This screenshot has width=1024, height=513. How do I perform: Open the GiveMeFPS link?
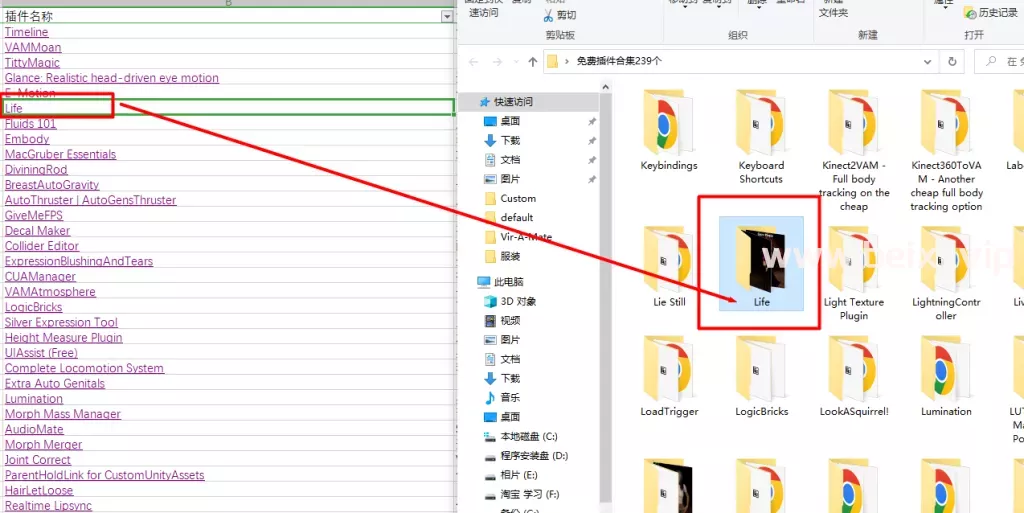(34, 215)
